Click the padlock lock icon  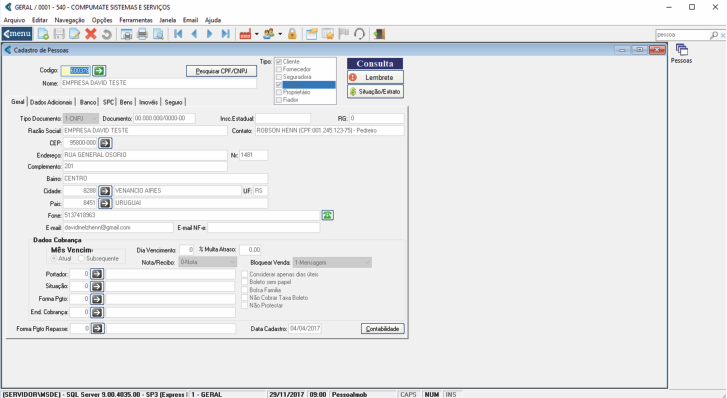[x=292, y=34]
